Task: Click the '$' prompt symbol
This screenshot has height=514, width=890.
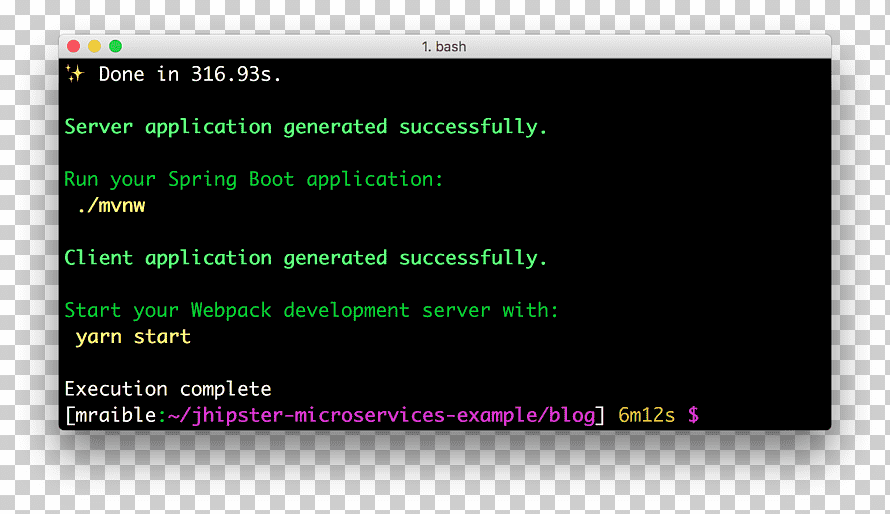Action: click(x=693, y=415)
